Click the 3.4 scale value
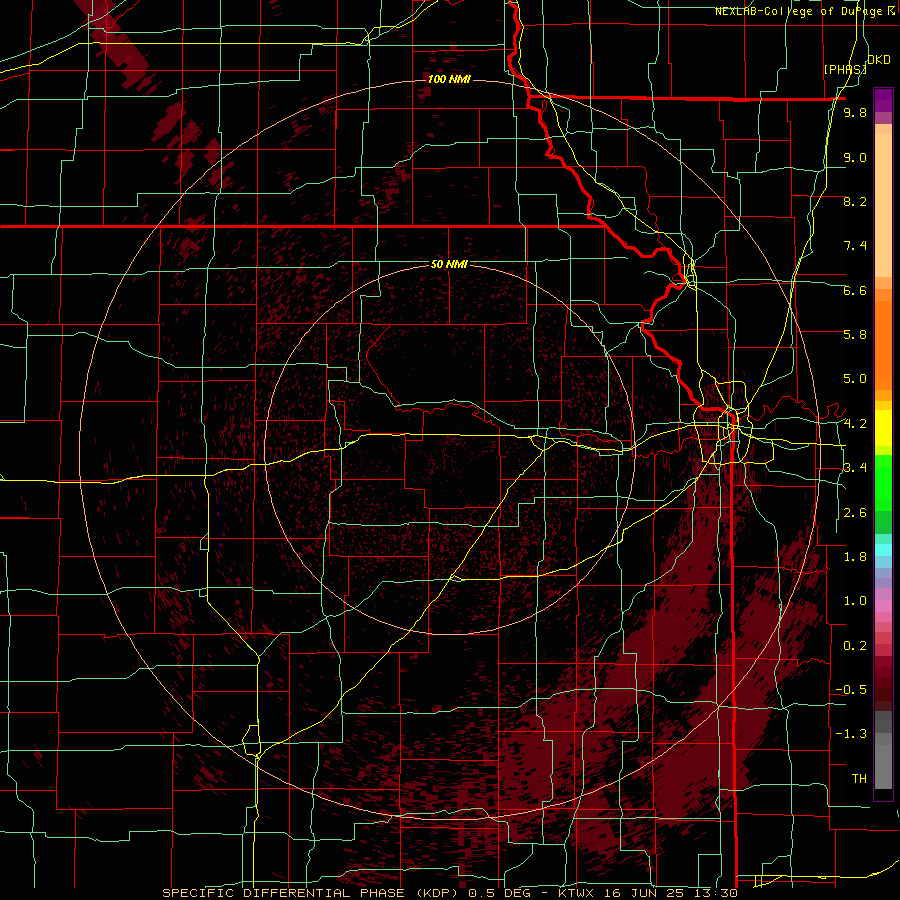The height and width of the screenshot is (900, 900). click(x=855, y=468)
